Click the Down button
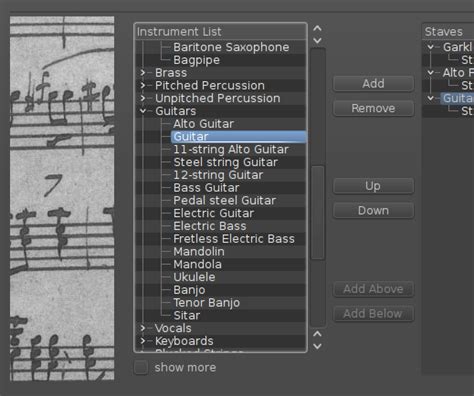 click(x=373, y=211)
